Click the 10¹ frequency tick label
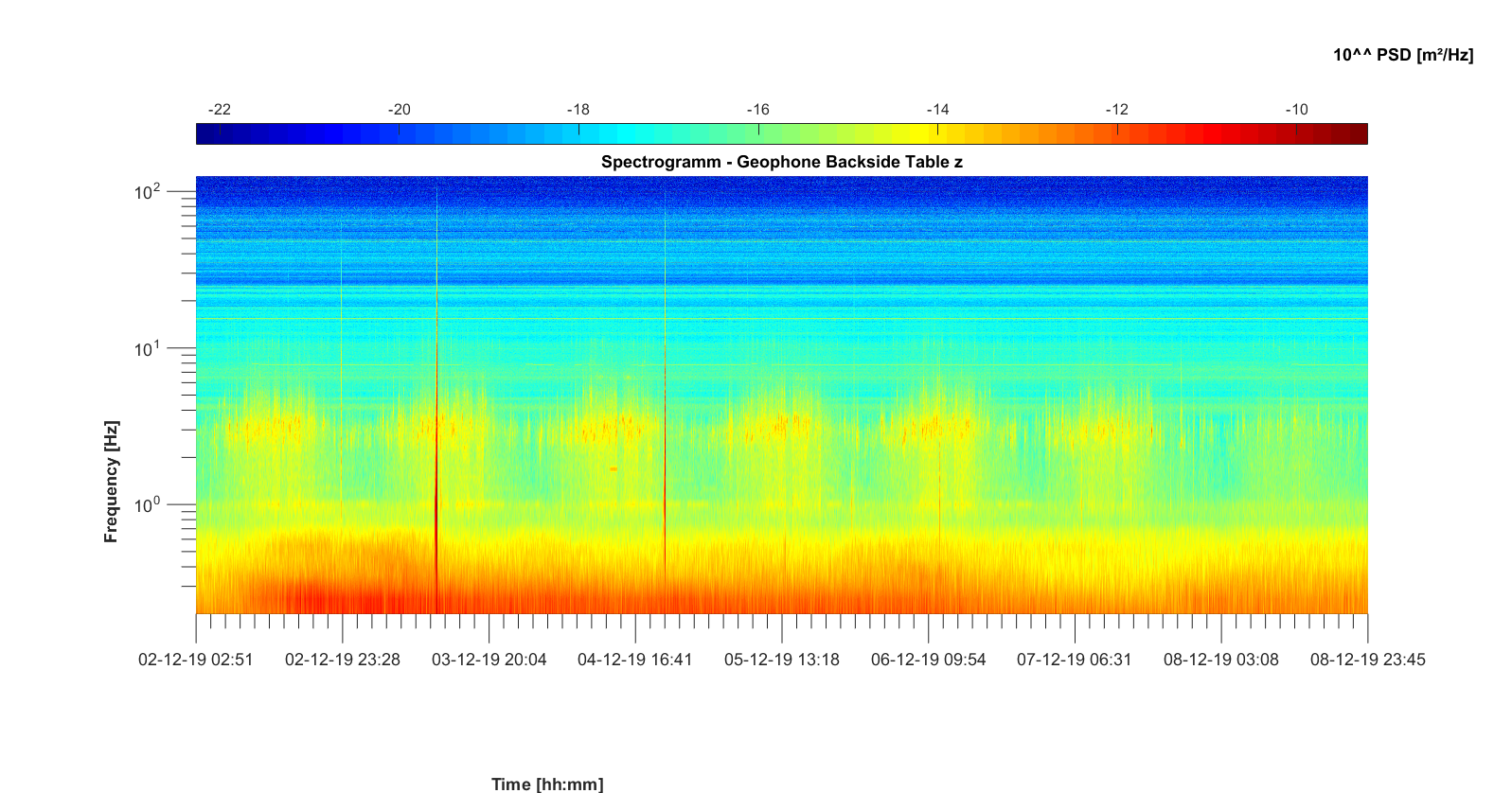Screen dimensions: 1512x793 pyautogui.click(x=147, y=349)
